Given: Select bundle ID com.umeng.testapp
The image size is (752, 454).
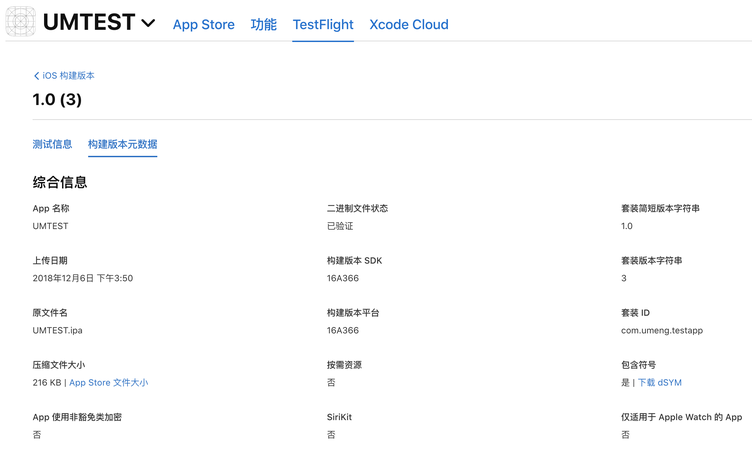Looking at the screenshot, I should coord(662,330).
